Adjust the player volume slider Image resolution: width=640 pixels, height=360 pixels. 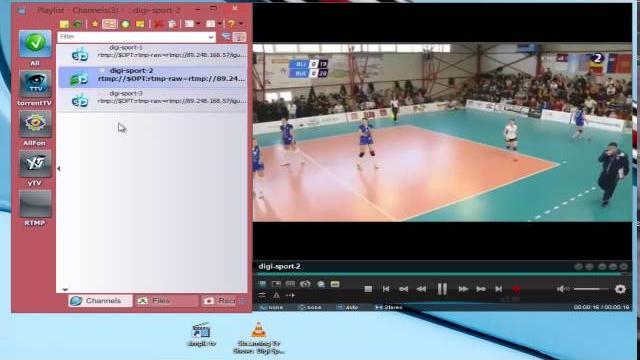point(590,289)
